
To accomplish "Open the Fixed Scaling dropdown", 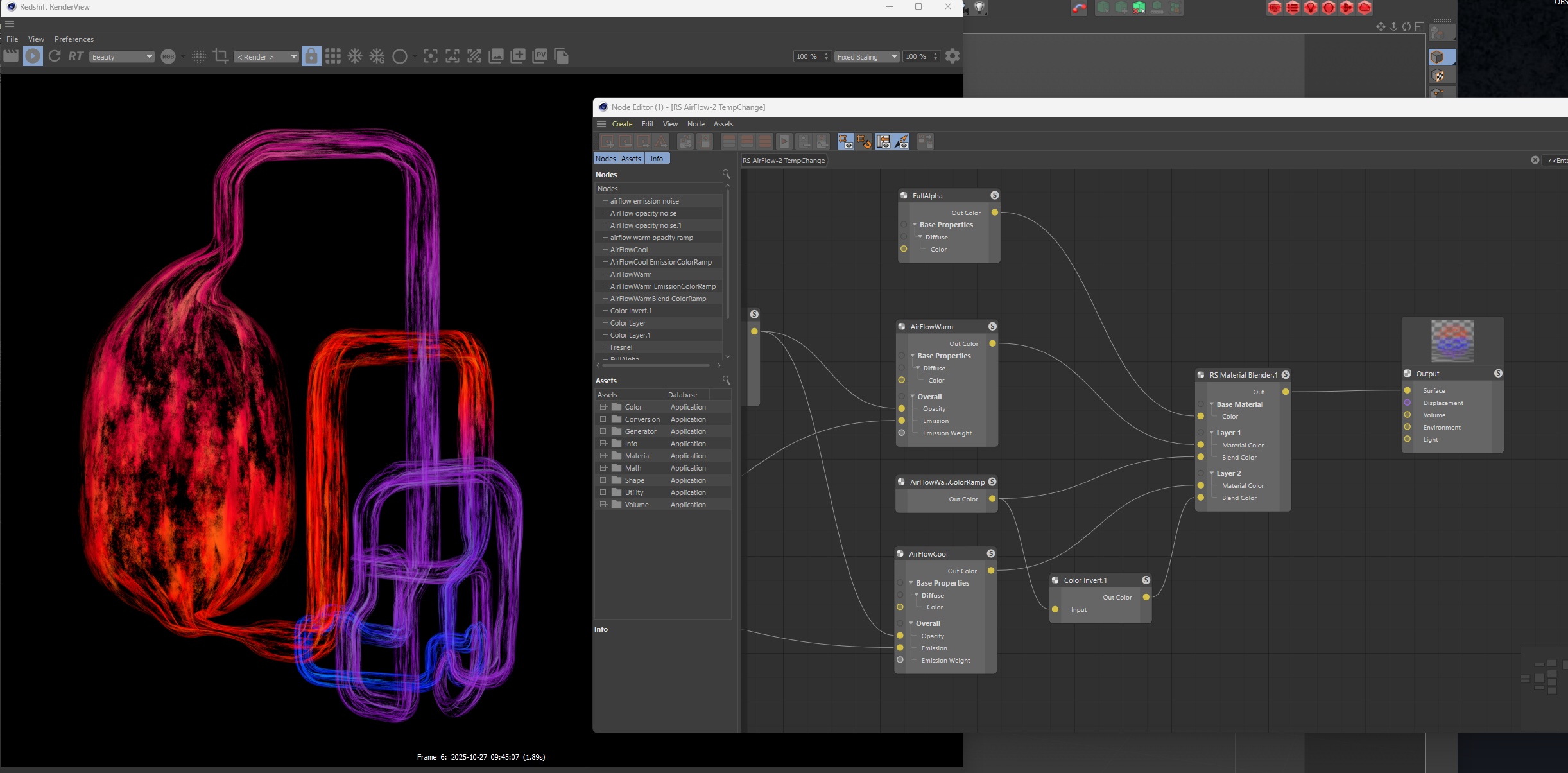I will [x=866, y=57].
